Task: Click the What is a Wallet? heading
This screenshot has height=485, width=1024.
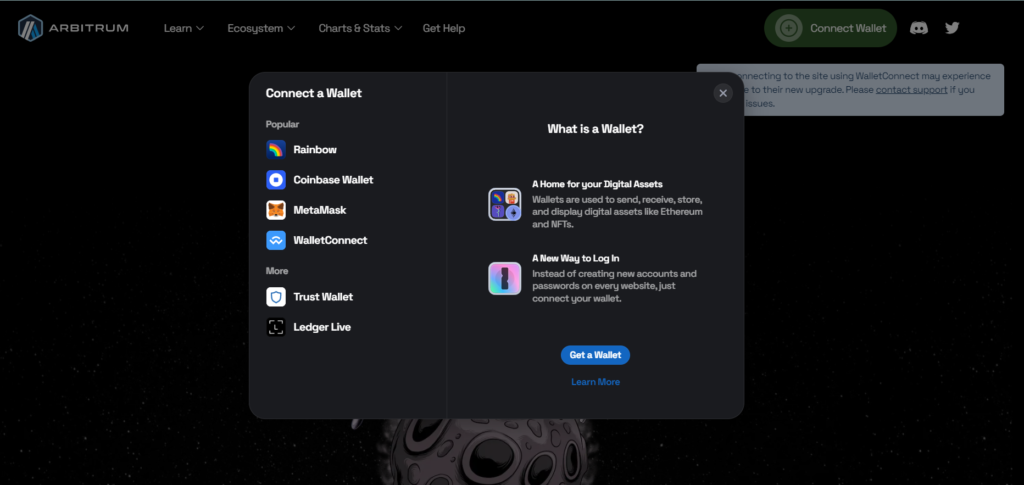Action: [x=595, y=129]
